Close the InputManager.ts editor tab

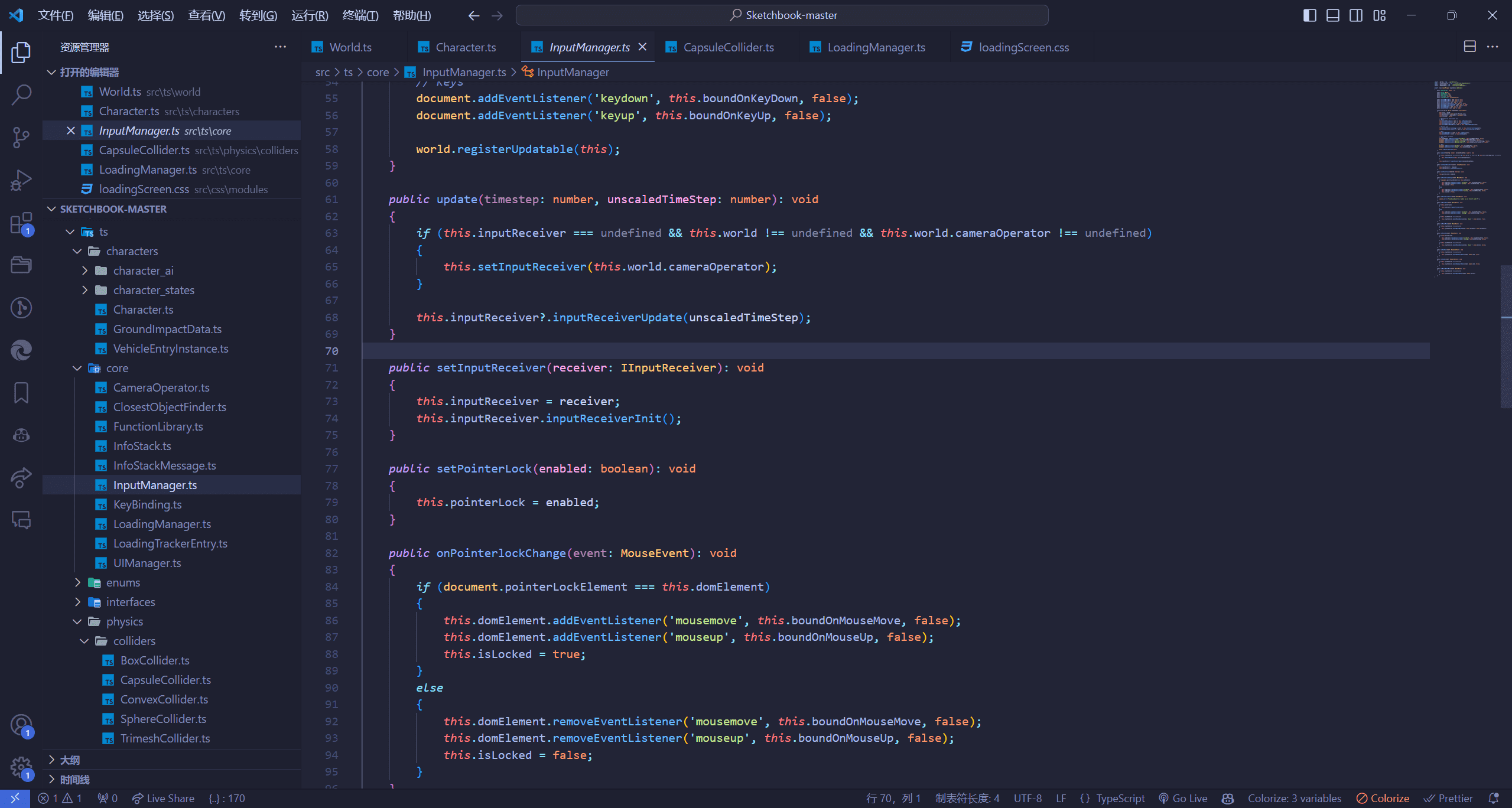click(x=645, y=47)
